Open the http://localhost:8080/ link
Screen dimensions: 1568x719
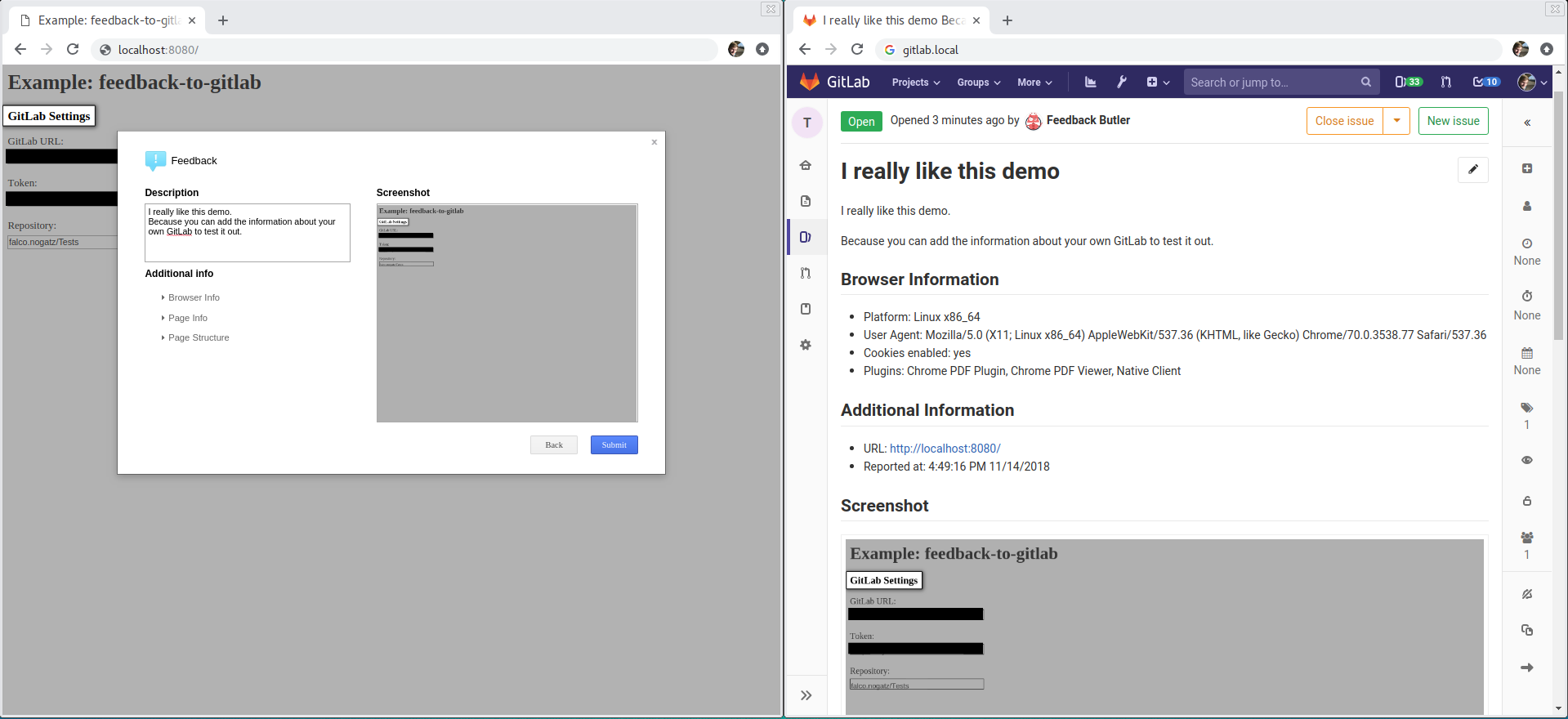coord(945,449)
